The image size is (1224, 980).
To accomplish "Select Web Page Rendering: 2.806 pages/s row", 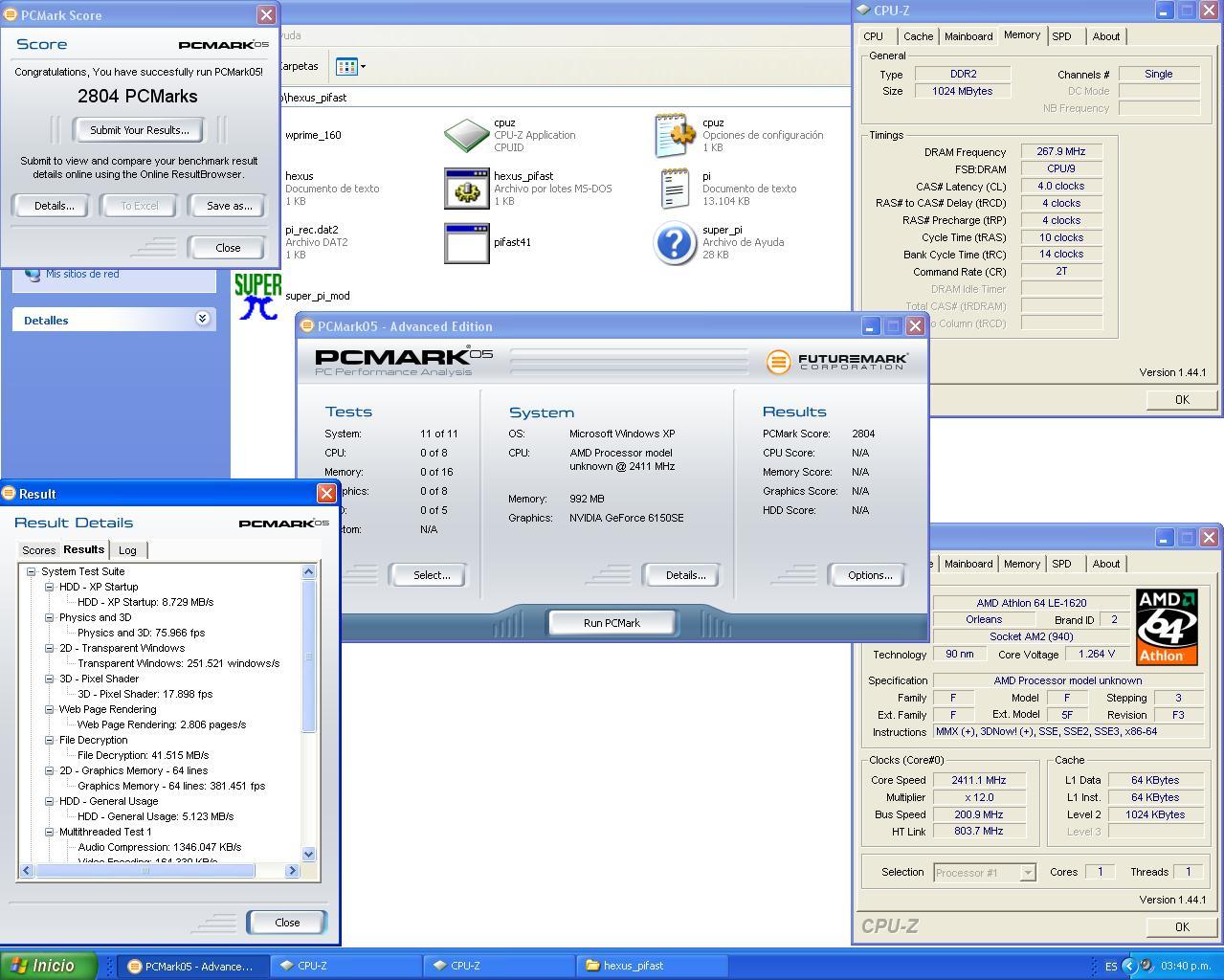I will [162, 724].
